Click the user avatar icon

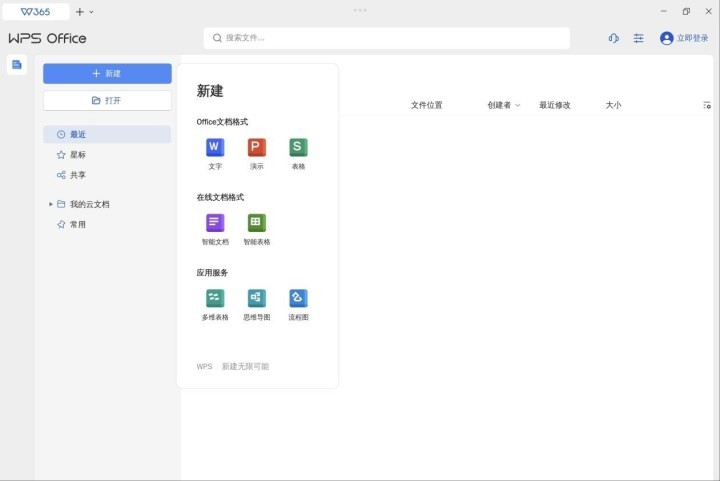pyautogui.click(x=666, y=38)
